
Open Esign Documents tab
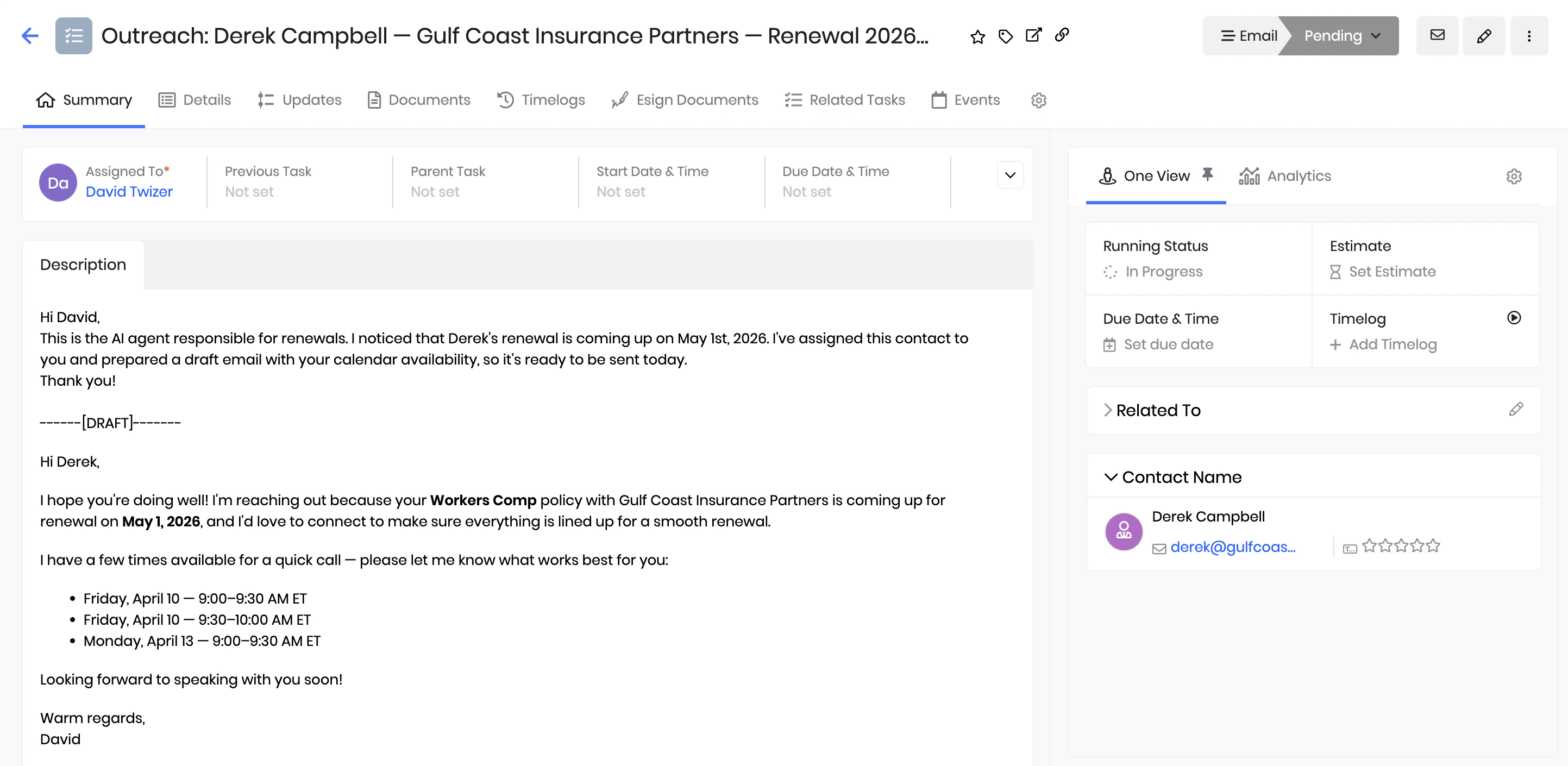(685, 100)
